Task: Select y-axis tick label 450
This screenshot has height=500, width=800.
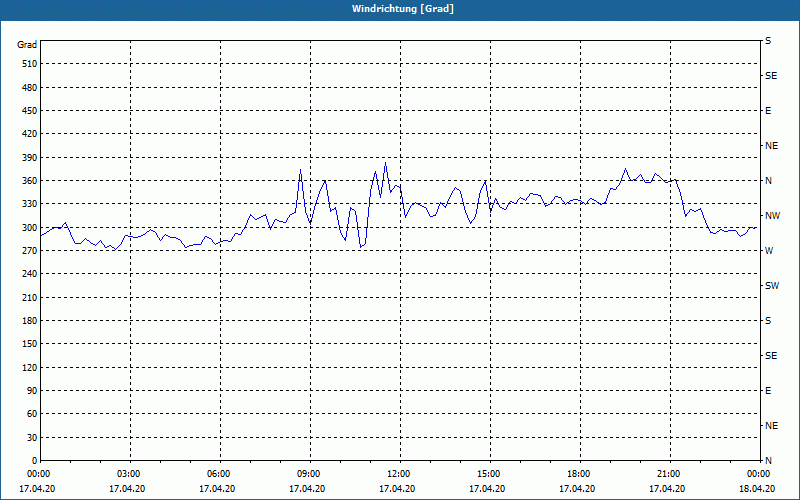Action: (x=30, y=111)
